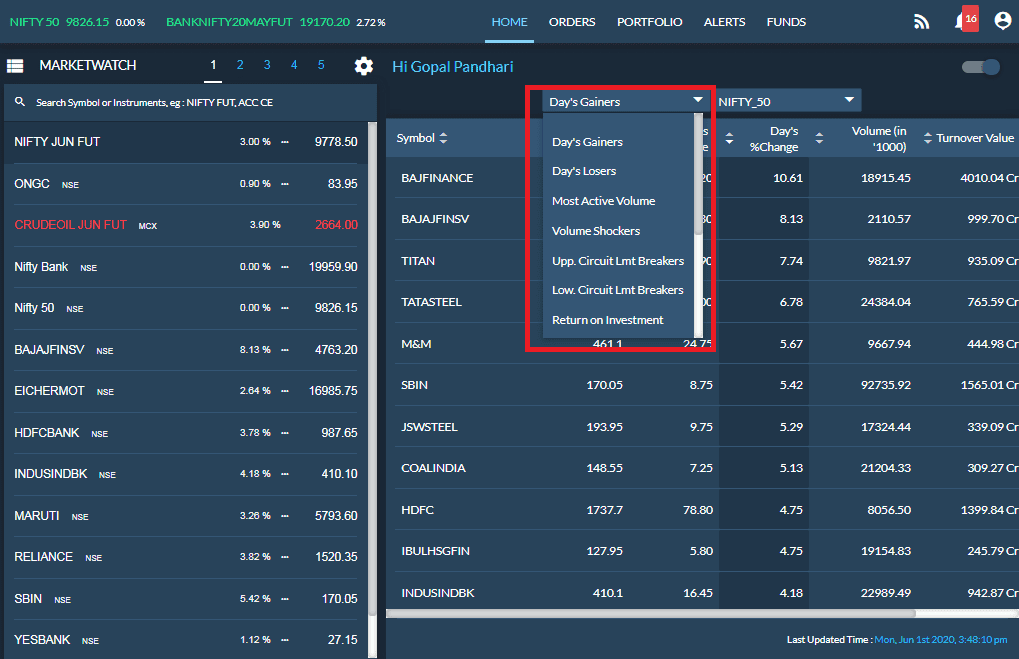
Task: Select Nifty Bank row in marketwatch
Action: (186, 266)
